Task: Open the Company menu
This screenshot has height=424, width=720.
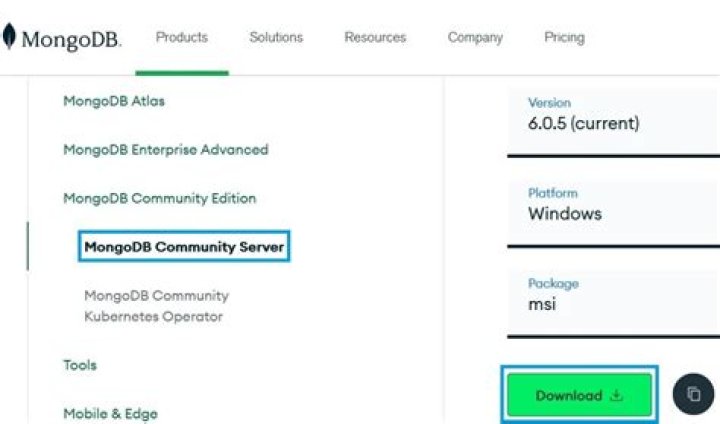Action: click(475, 38)
